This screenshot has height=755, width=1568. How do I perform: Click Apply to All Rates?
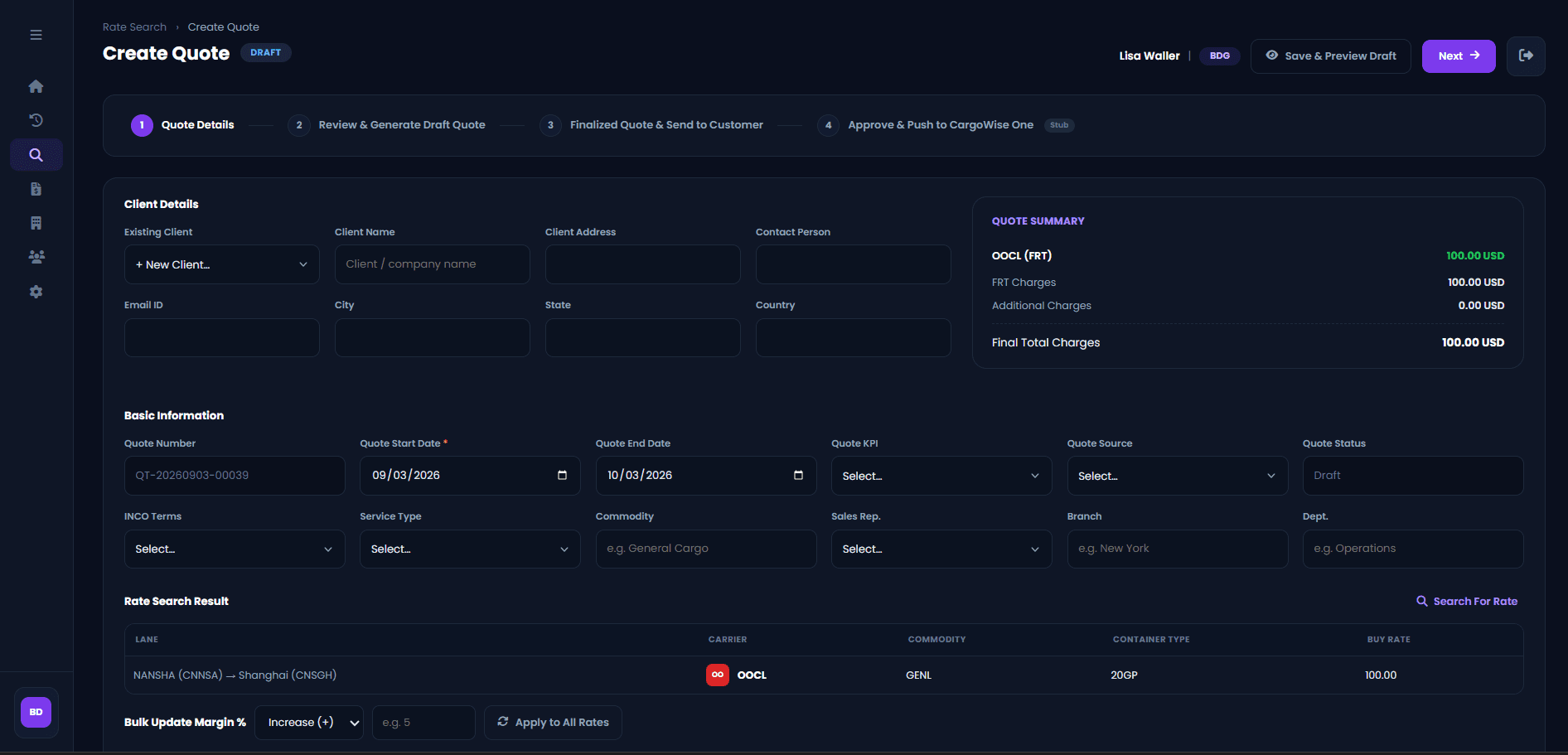(x=553, y=722)
